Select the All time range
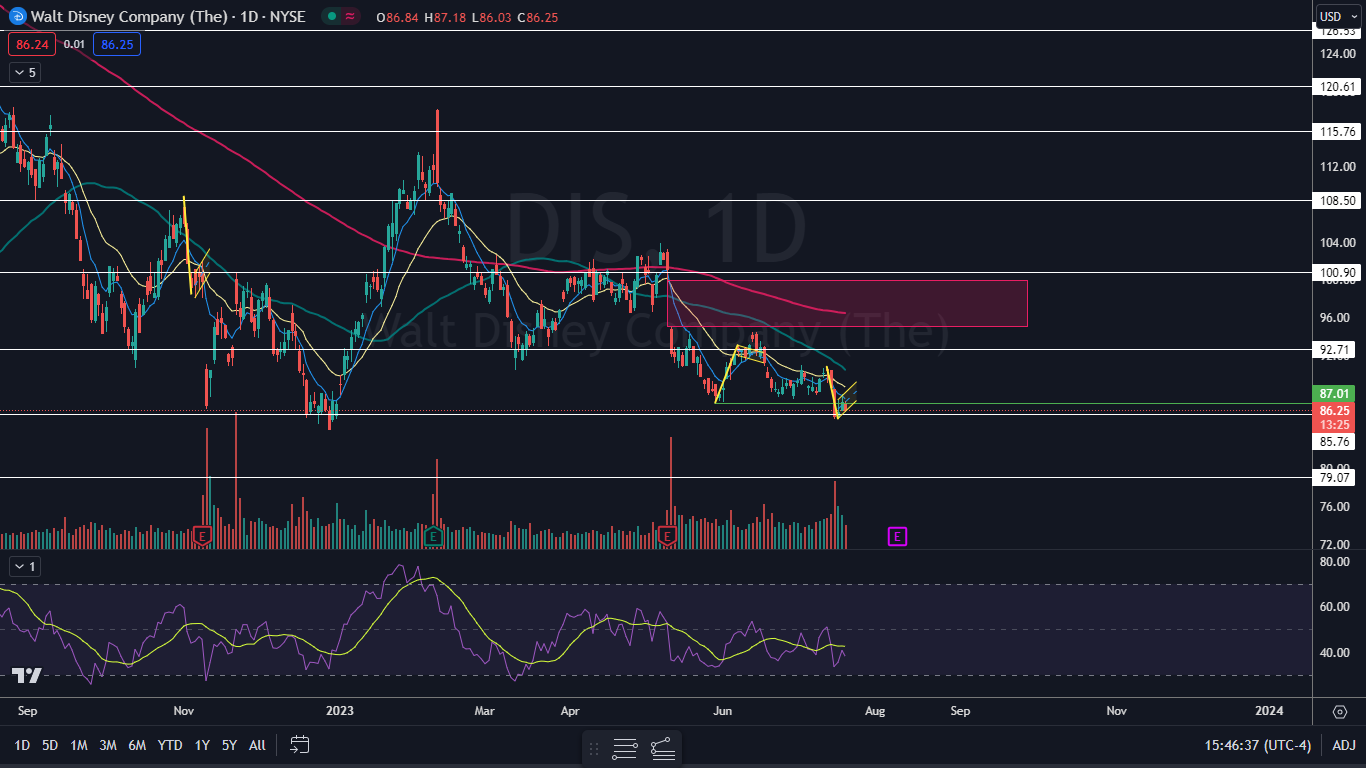 257,745
